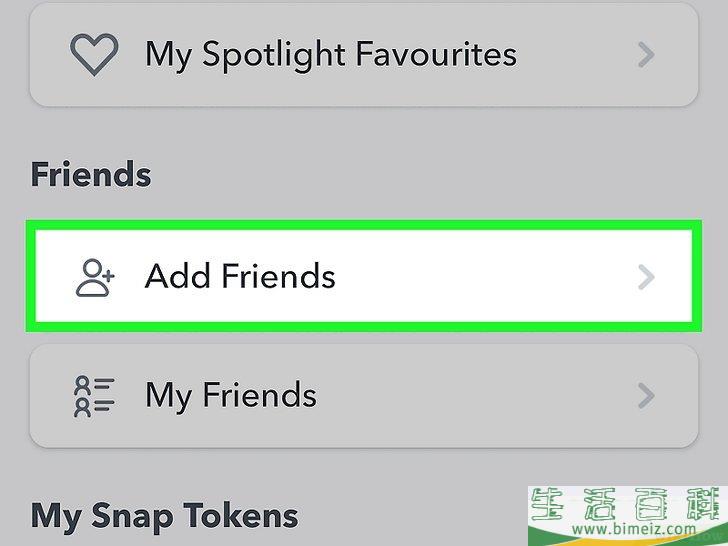This screenshot has width=728, height=546.
Task: Click the 活 character in the watermark
Action: click(600, 504)
